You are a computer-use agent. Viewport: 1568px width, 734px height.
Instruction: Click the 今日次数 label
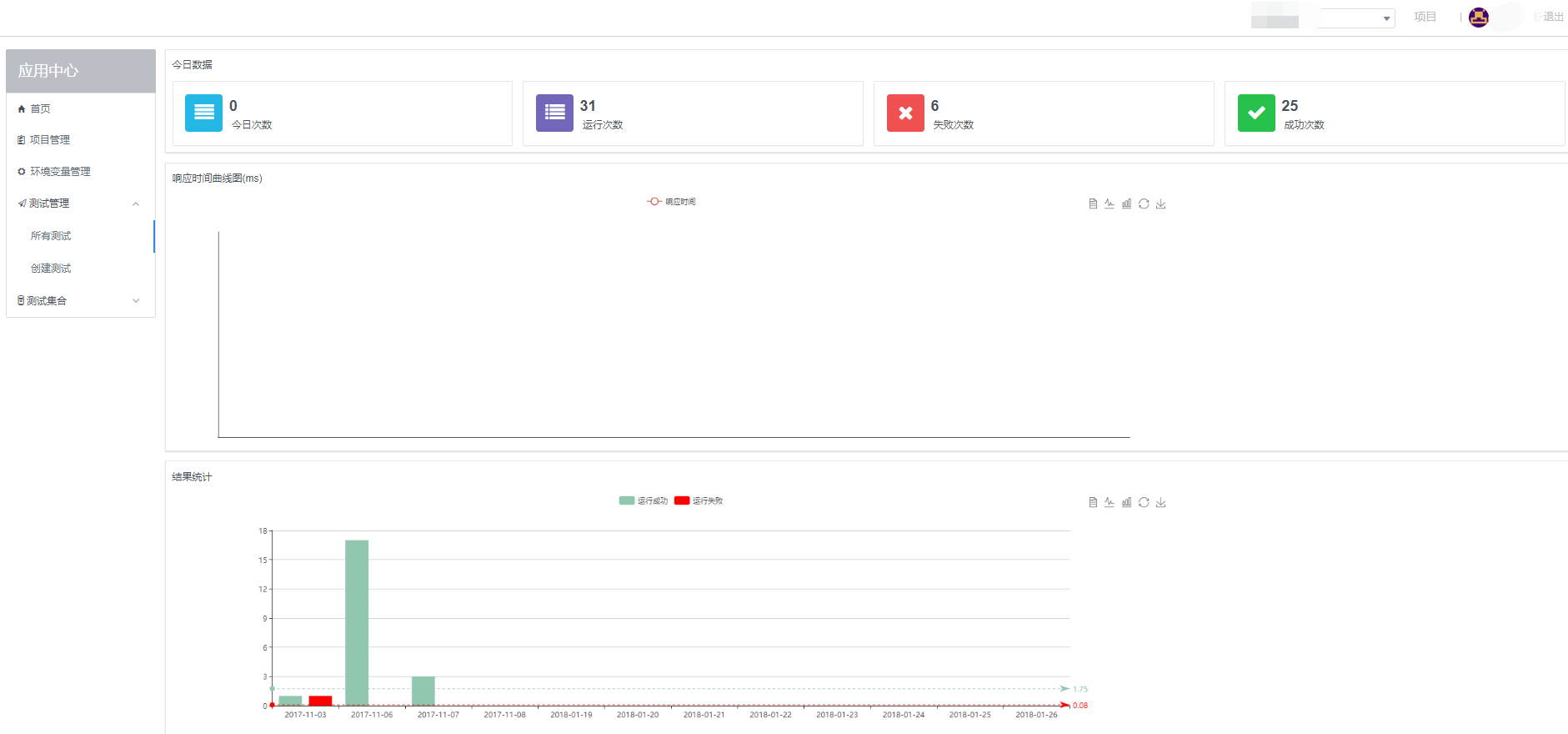[252, 125]
